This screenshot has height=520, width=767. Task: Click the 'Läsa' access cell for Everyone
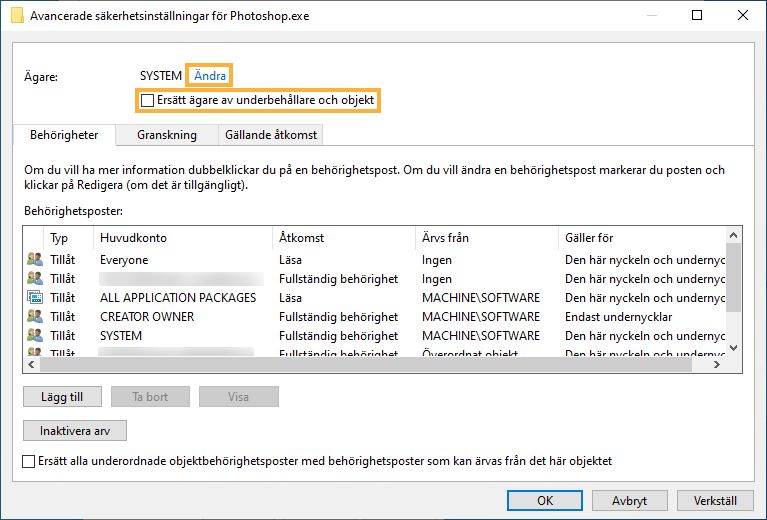pyautogui.click(x=290, y=260)
